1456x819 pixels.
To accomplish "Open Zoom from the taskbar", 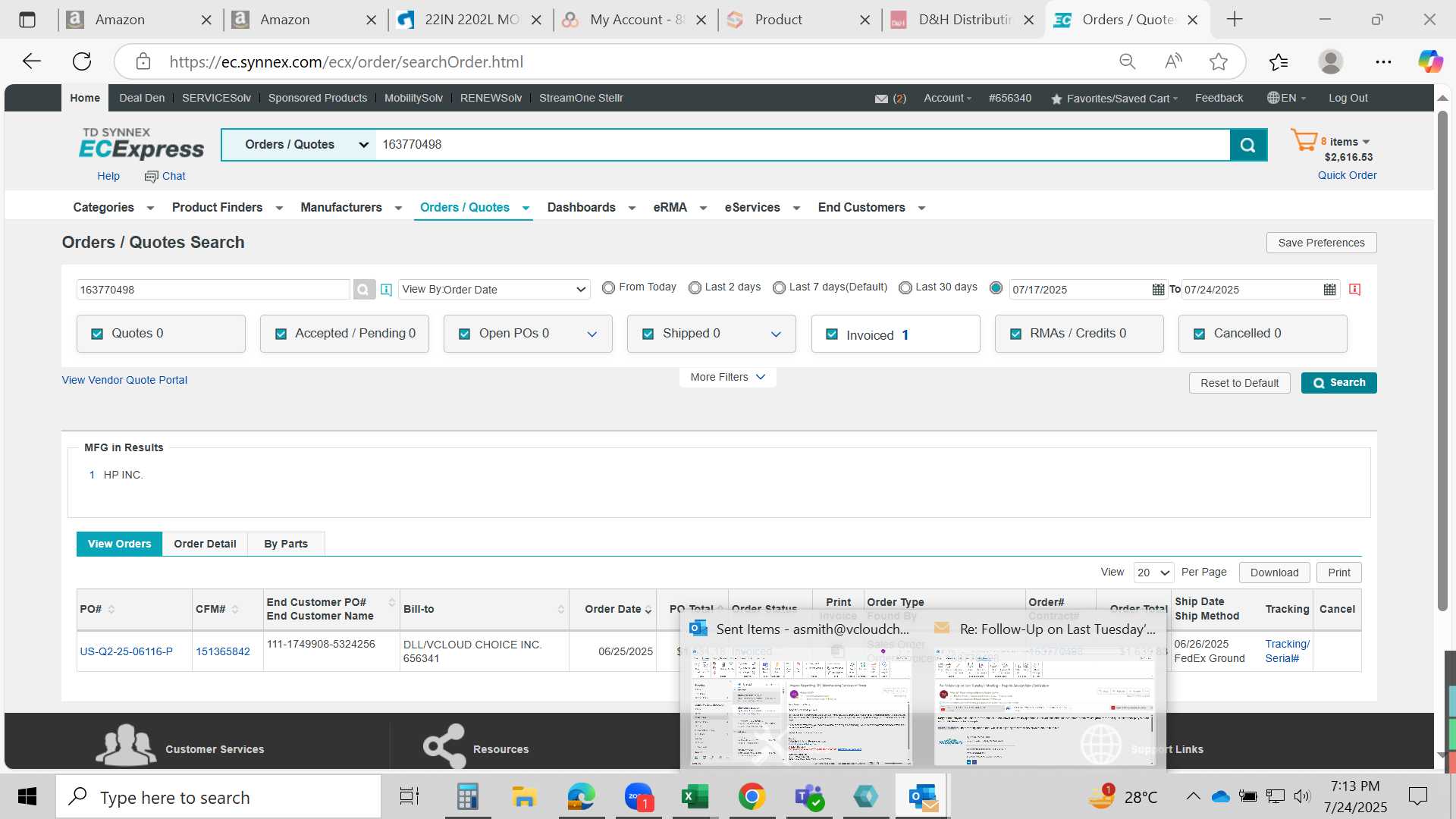I will click(x=639, y=797).
